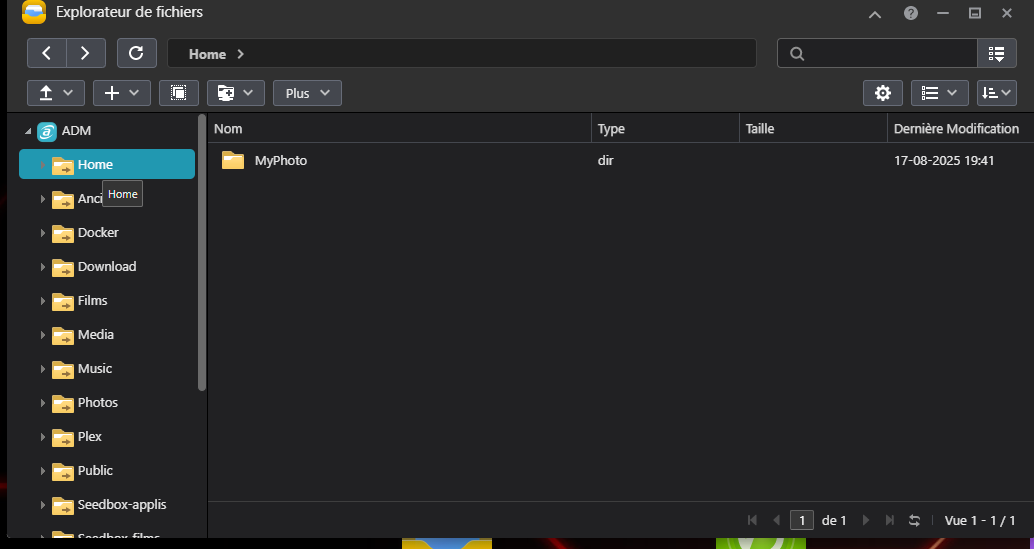Open the upload dropdown
1034x549 pixels.
pos(55,93)
